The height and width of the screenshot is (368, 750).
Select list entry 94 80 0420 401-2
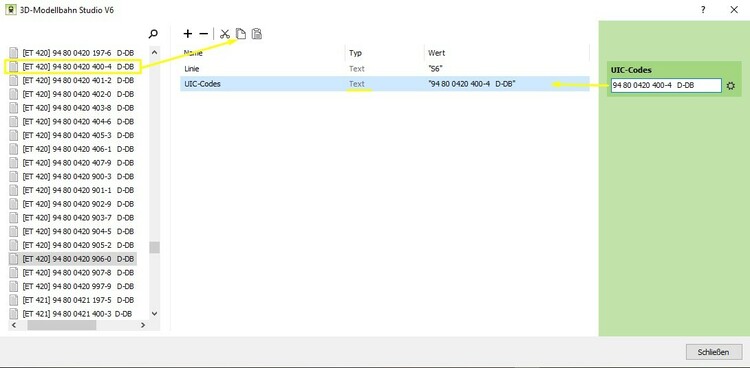[x=72, y=80]
